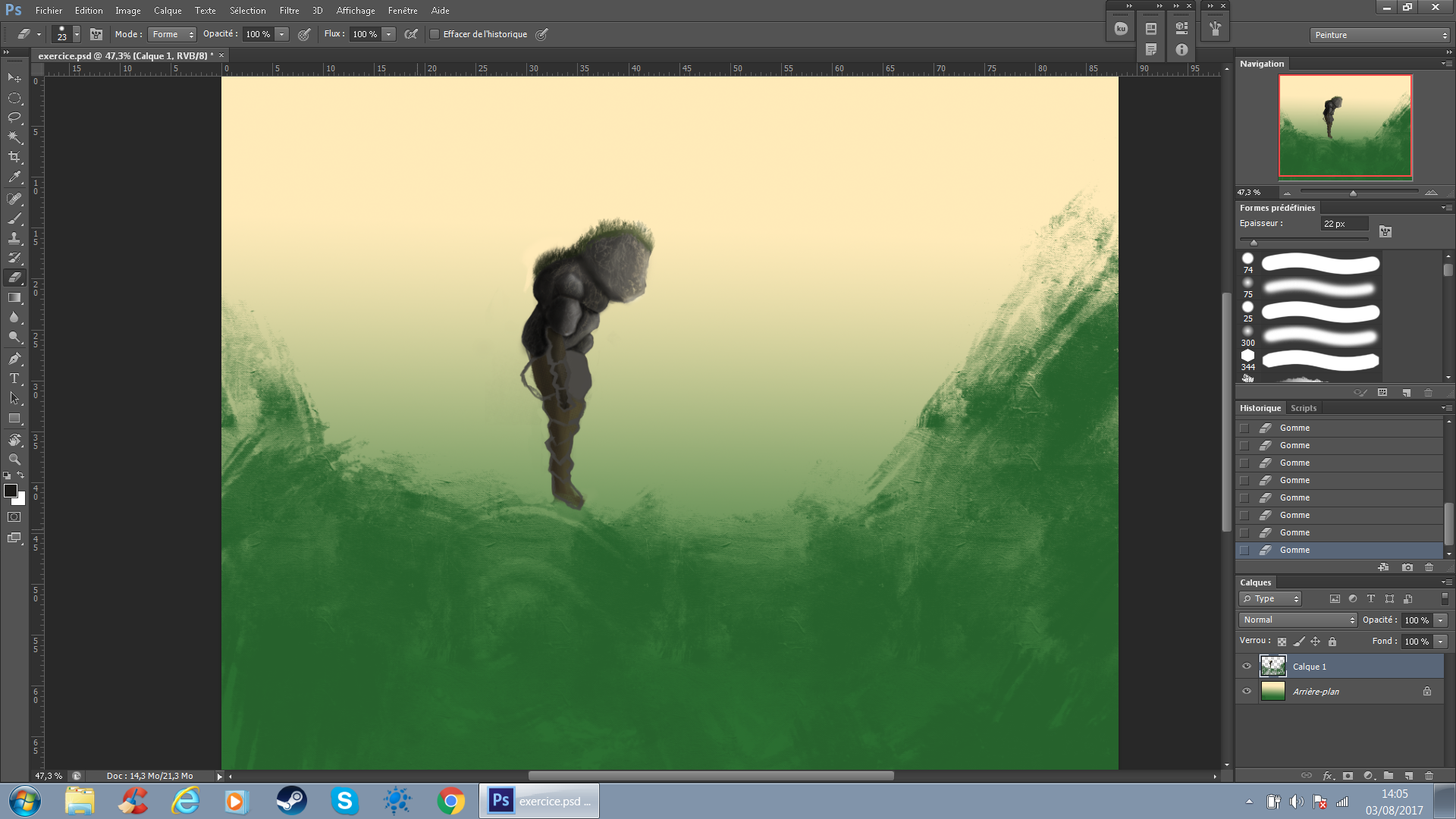Image resolution: width=1456 pixels, height=819 pixels.
Task: Select the last Gomme history state
Action: [x=1294, y=551]
